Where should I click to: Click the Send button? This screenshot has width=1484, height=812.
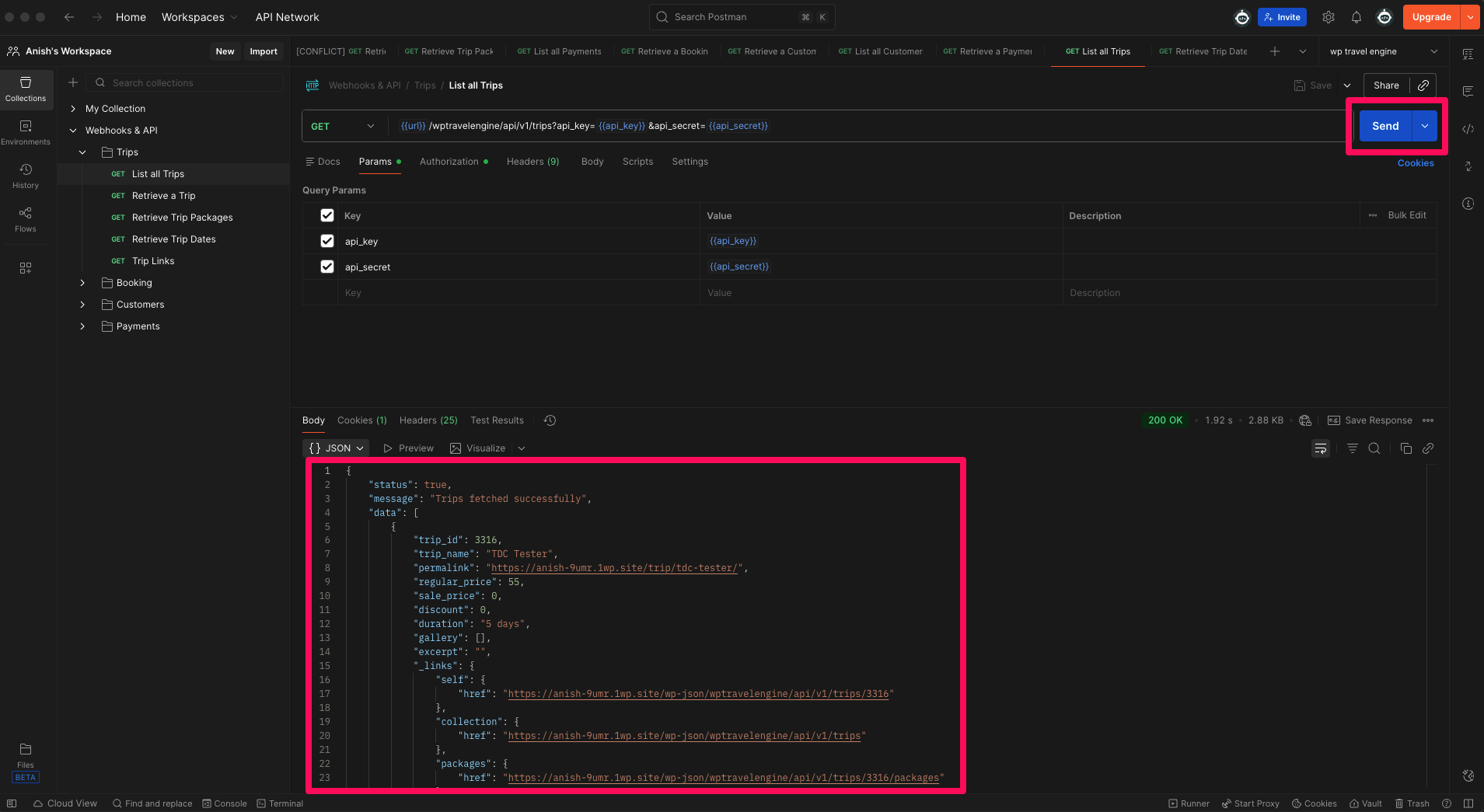pyautogui.click(x=1384, y=126)
